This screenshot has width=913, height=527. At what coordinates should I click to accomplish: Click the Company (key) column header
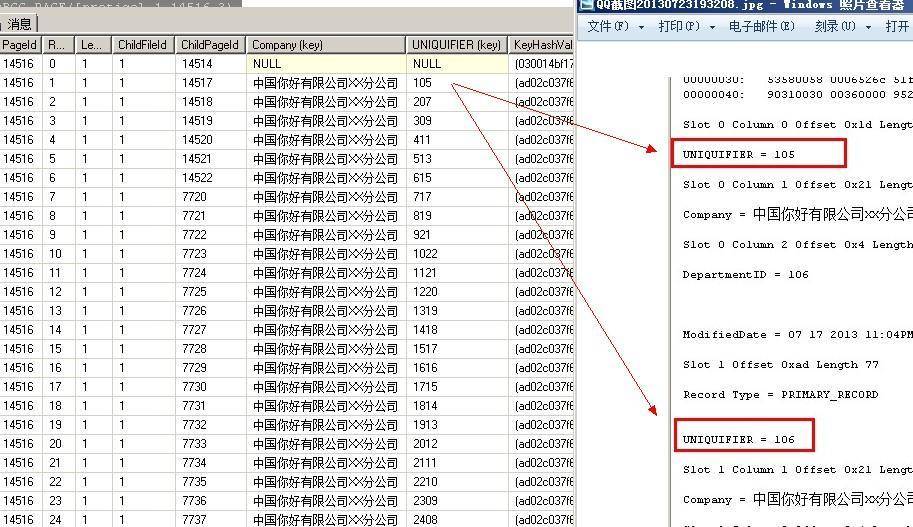pos(325,45)
